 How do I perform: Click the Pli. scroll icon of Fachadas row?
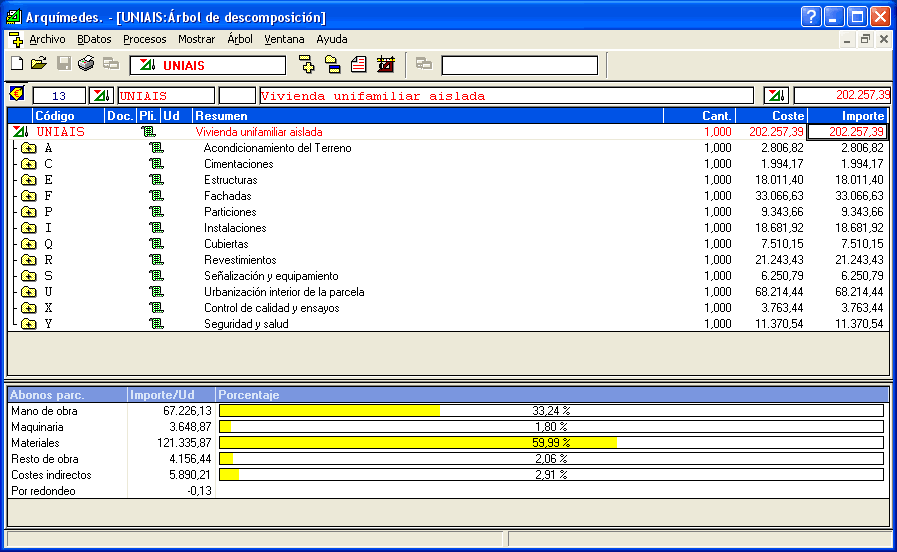[156, 196]
